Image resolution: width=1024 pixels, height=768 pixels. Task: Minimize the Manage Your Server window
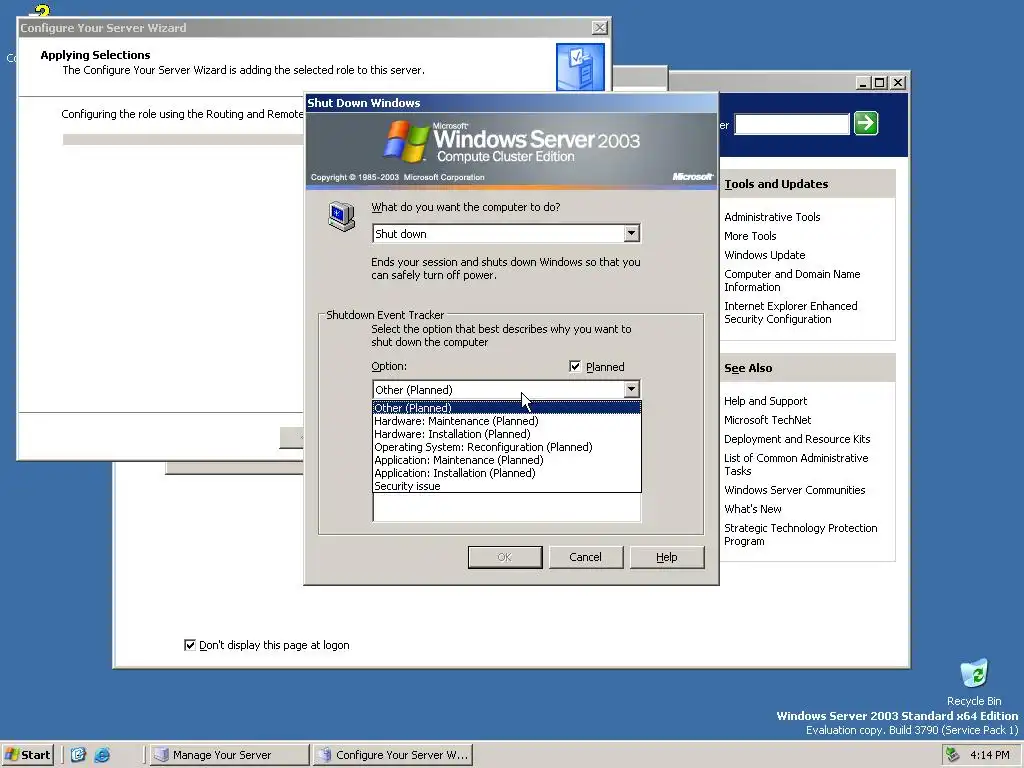(863, 83)
